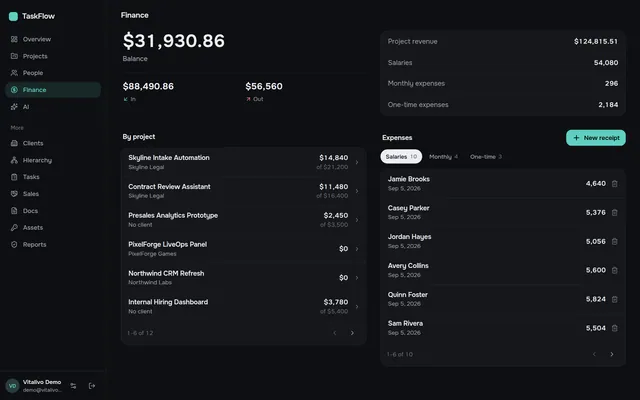
Task: Click the One-time expenses 2,184 value
Action: [x=608, y=105]
